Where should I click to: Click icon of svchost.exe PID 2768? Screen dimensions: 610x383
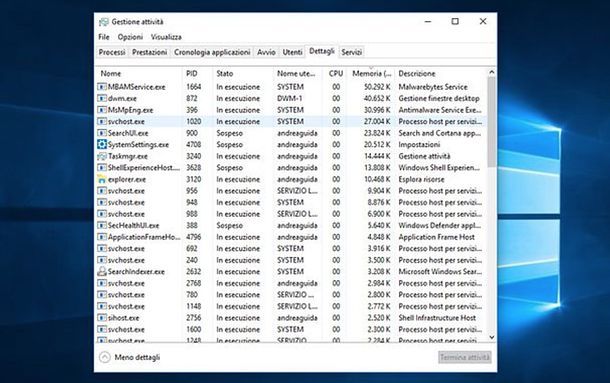[x=102, y=283]
